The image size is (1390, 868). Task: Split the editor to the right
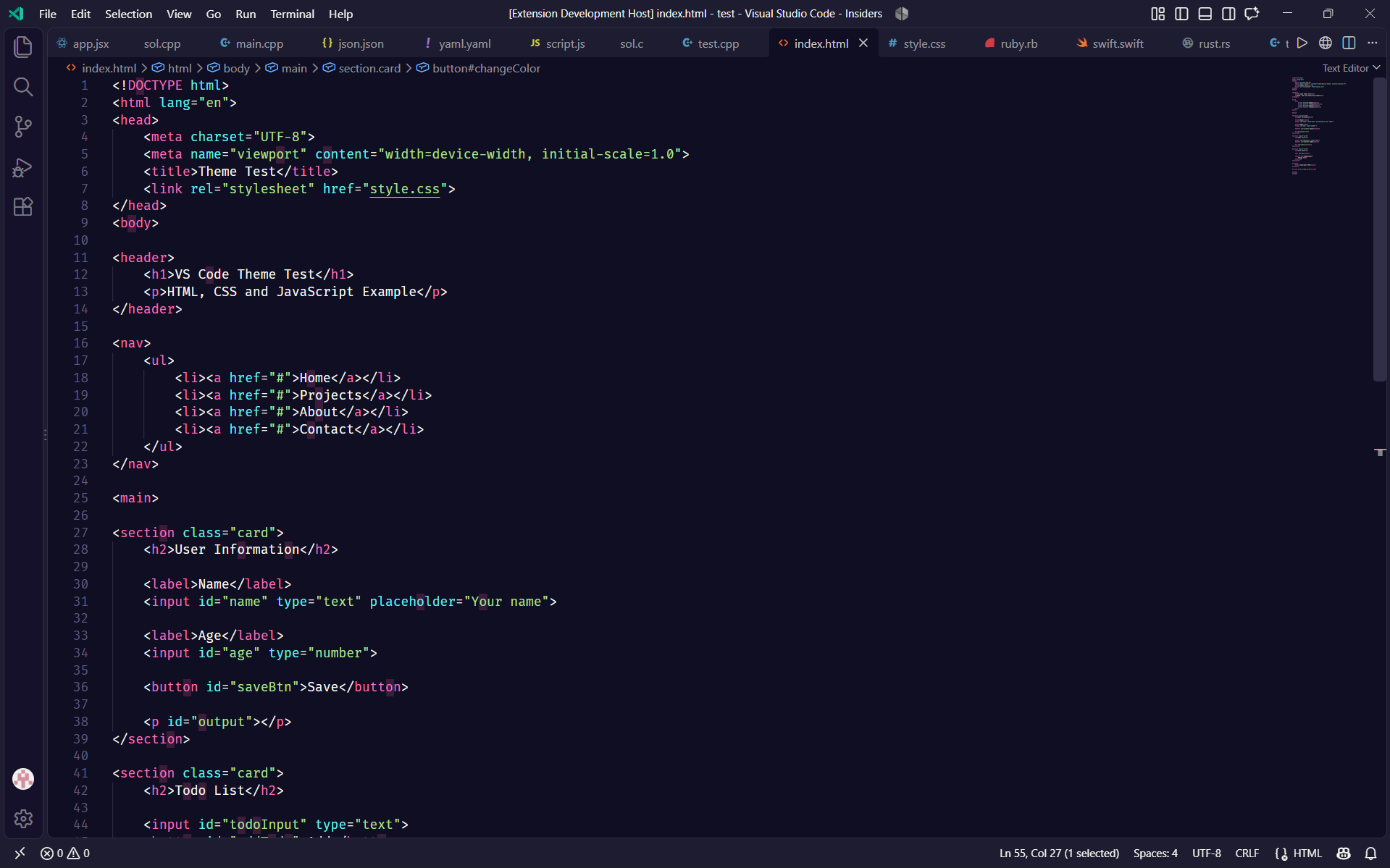[1349, 43]
